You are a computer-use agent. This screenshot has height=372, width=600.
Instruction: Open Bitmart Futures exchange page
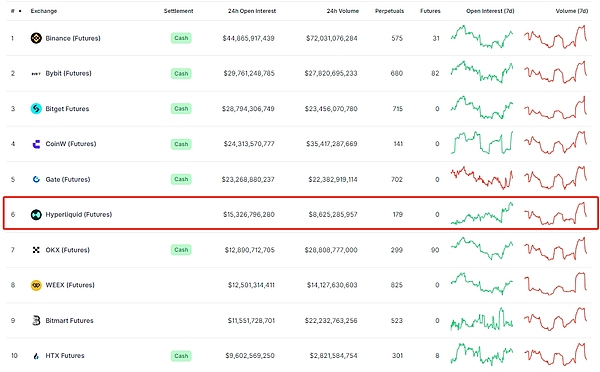pyautogui.click(x=69, y=320)
